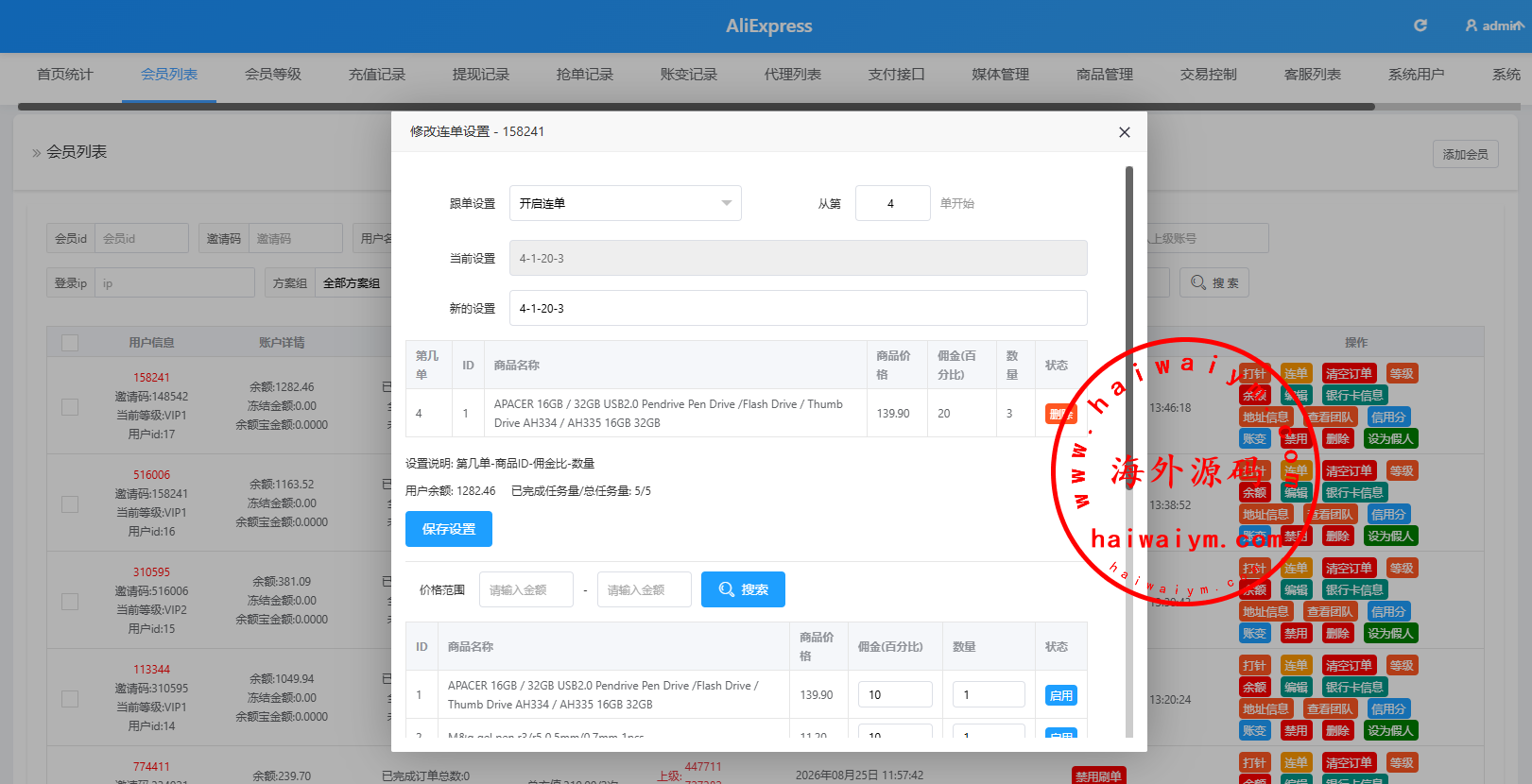Open the 方案组 dropdown in the filters

pyautogui.click(x=353, y=282)
